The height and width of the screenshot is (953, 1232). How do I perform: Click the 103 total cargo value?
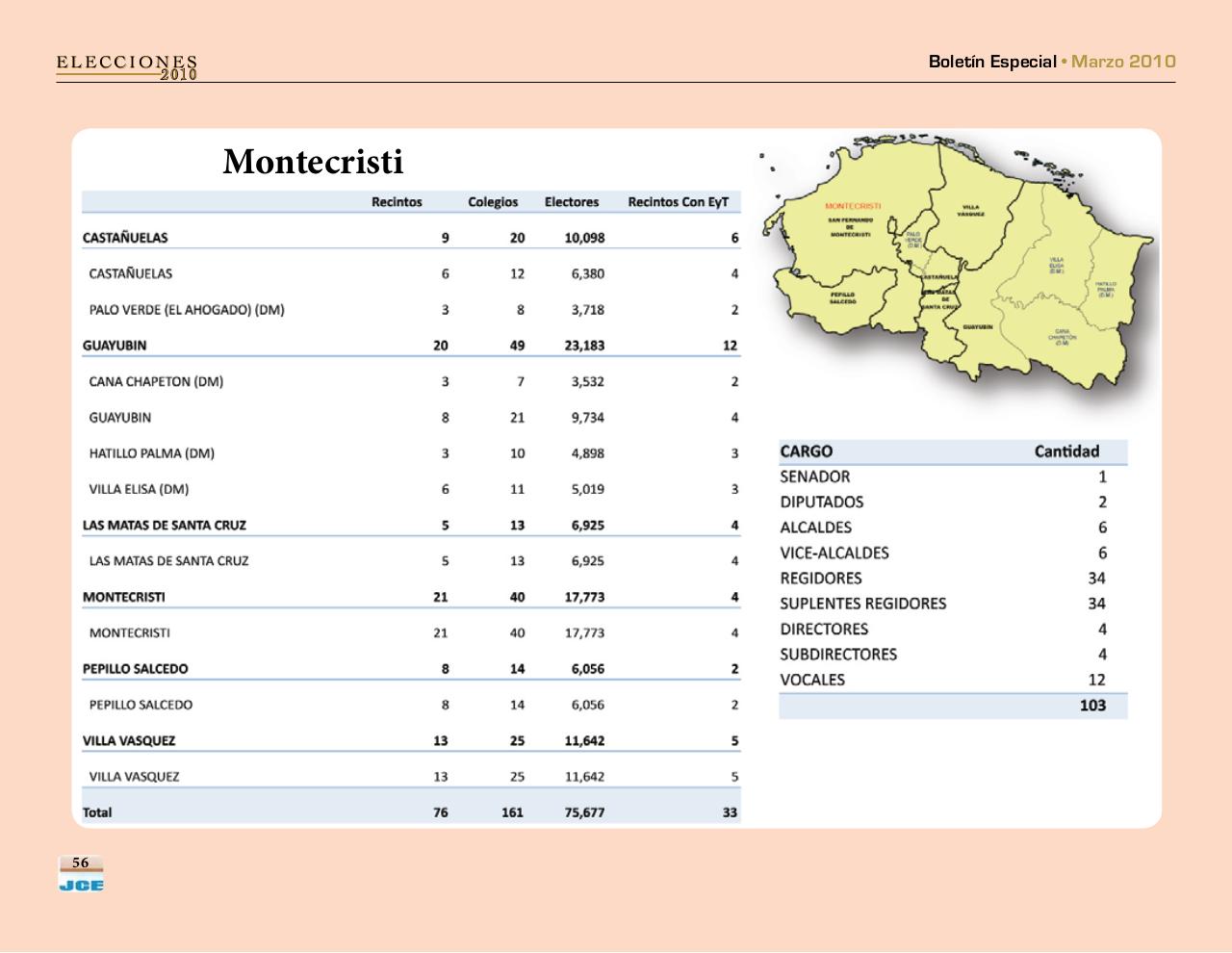(1092, 706)
